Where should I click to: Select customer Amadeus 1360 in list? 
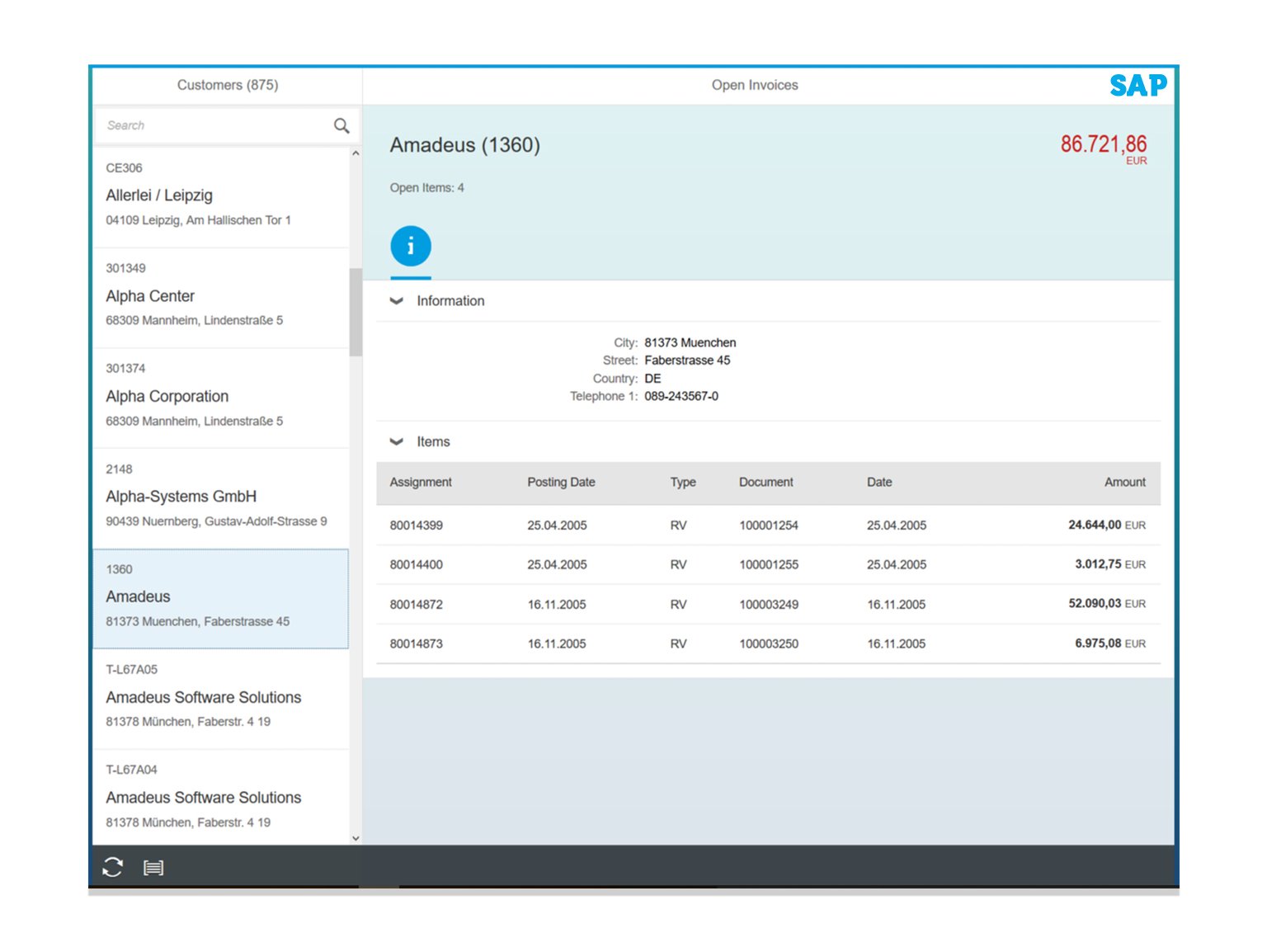(221, 599)
